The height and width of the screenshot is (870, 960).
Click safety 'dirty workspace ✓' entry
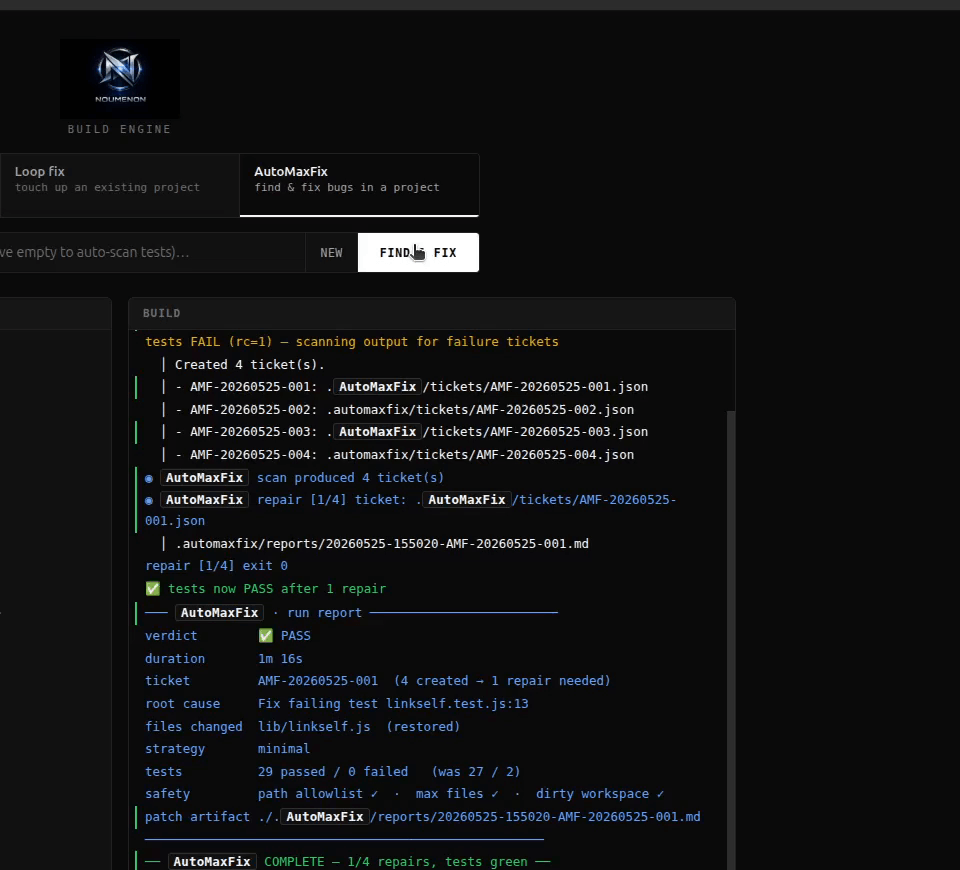click(x=600, y=794)
